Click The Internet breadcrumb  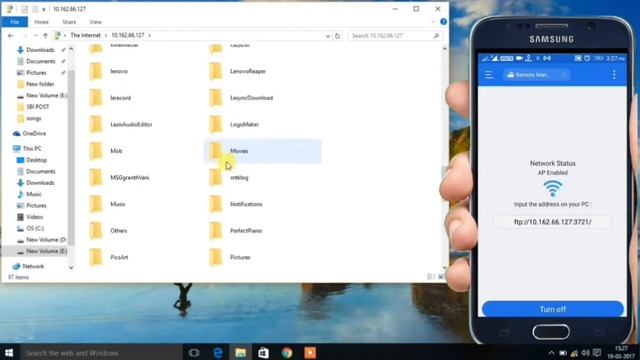[85, 36]
